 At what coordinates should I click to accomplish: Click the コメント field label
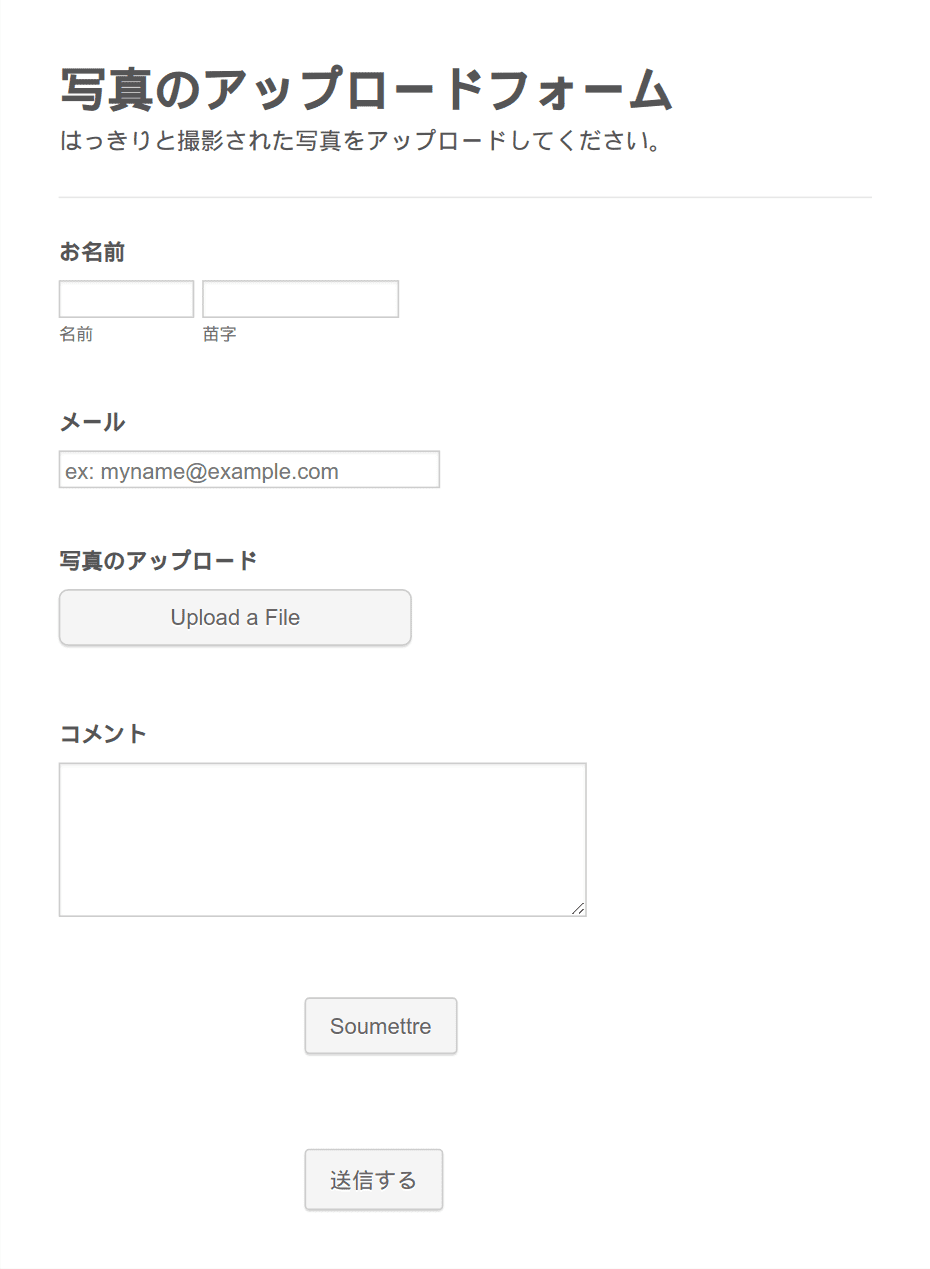tap(103, 734)
